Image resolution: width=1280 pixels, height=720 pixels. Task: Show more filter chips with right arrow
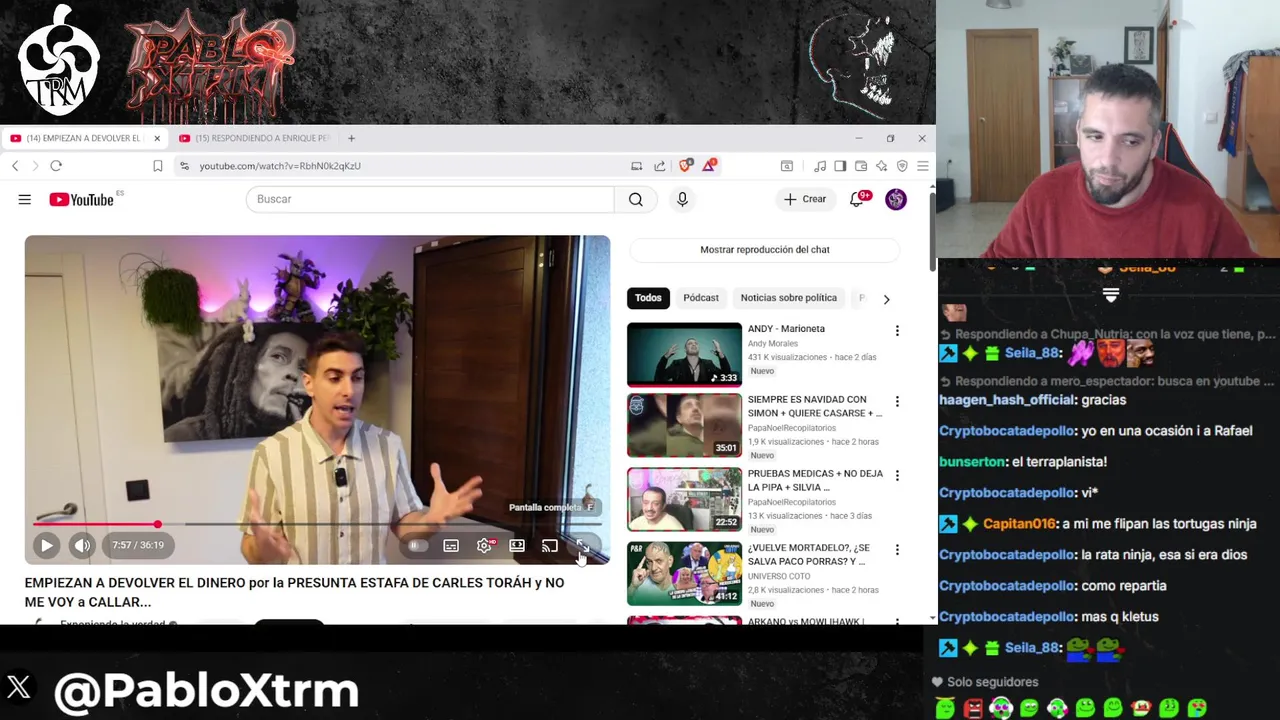pyautogui.click(x=886, y=298)
